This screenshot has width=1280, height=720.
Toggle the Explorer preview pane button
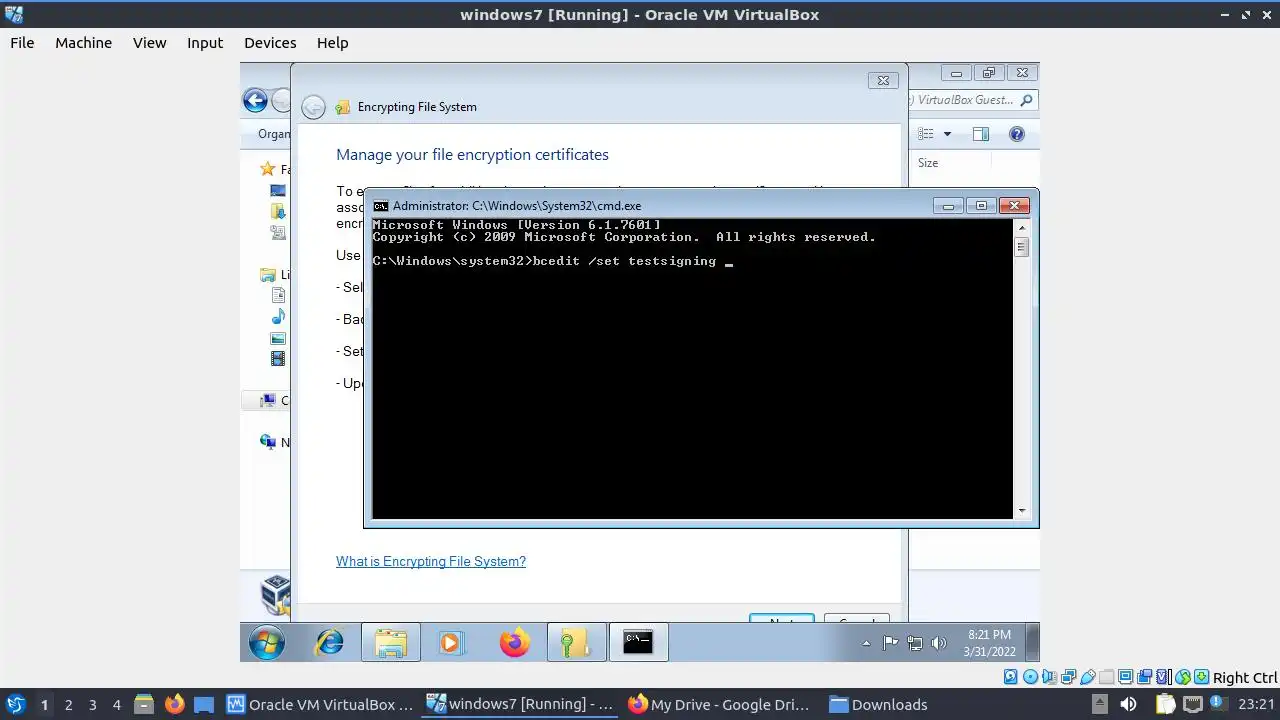[981, 134]
